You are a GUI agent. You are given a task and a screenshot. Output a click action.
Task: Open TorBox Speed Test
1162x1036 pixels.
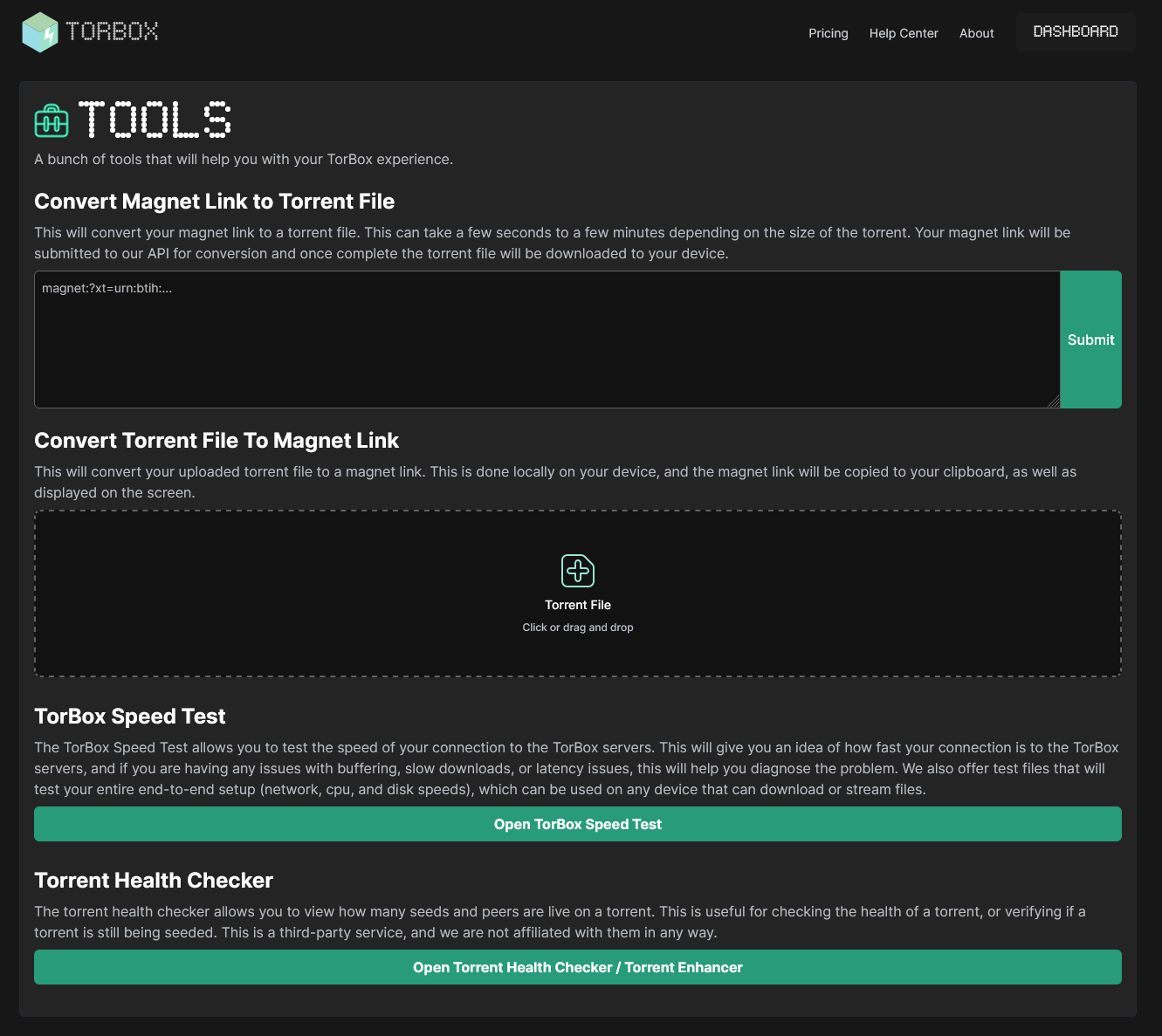pyautogui.click(x=578, y=824)
